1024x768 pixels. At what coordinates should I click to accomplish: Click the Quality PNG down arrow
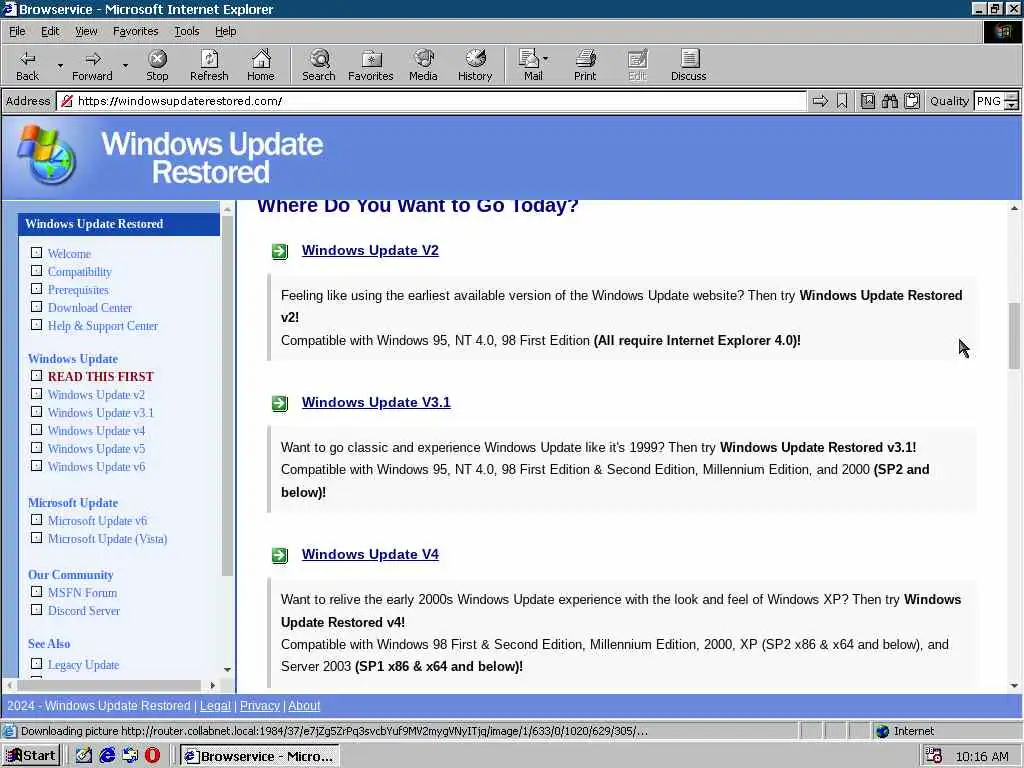[x=1012, y=106]
